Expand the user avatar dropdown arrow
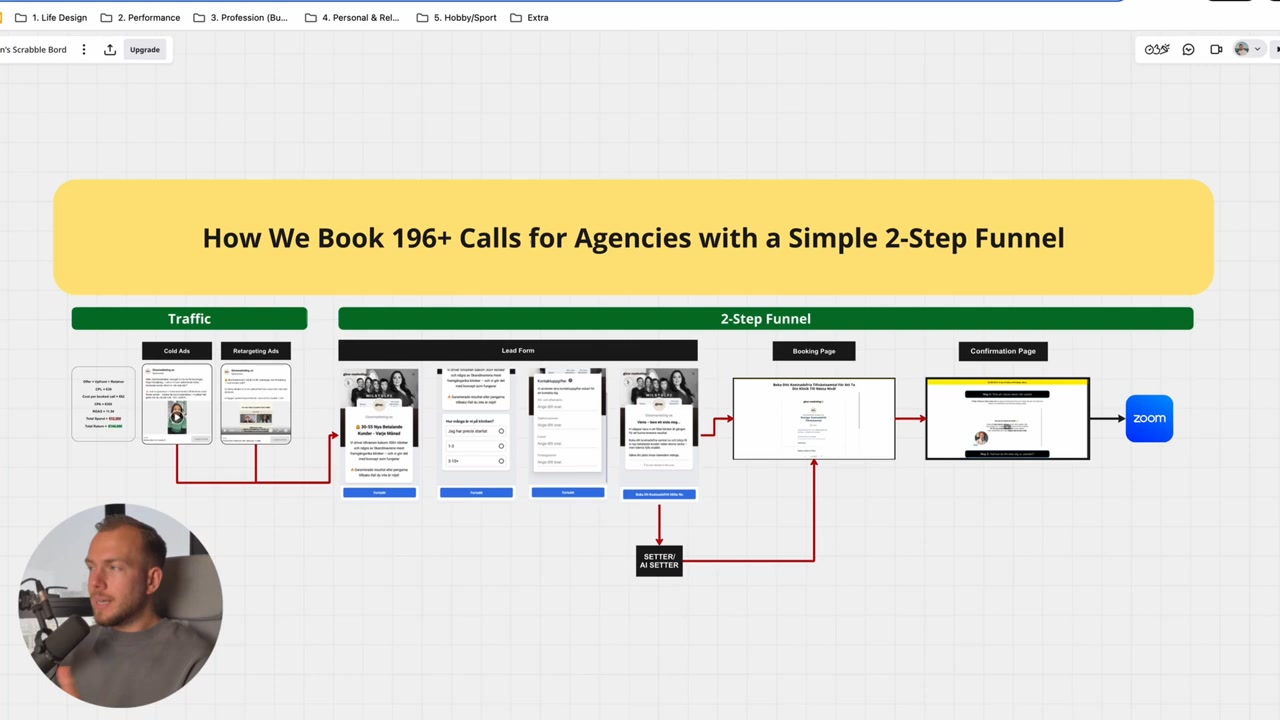The image size is (1280, 720). [1257, 49]
